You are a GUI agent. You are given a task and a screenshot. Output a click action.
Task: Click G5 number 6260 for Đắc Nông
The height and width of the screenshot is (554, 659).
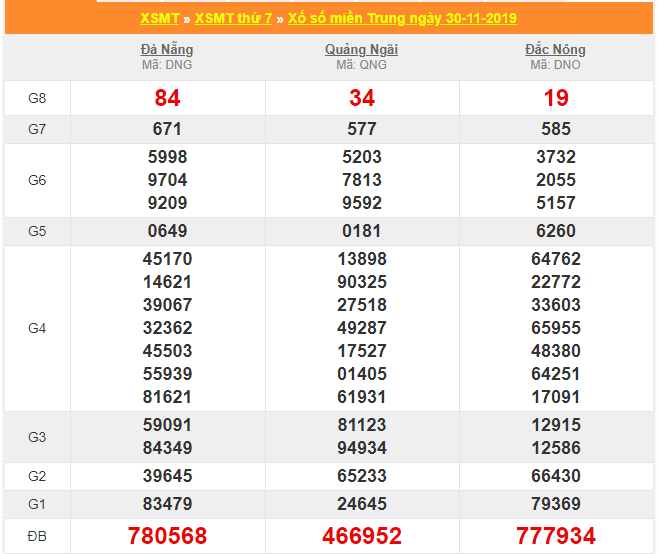click(555, 231)
